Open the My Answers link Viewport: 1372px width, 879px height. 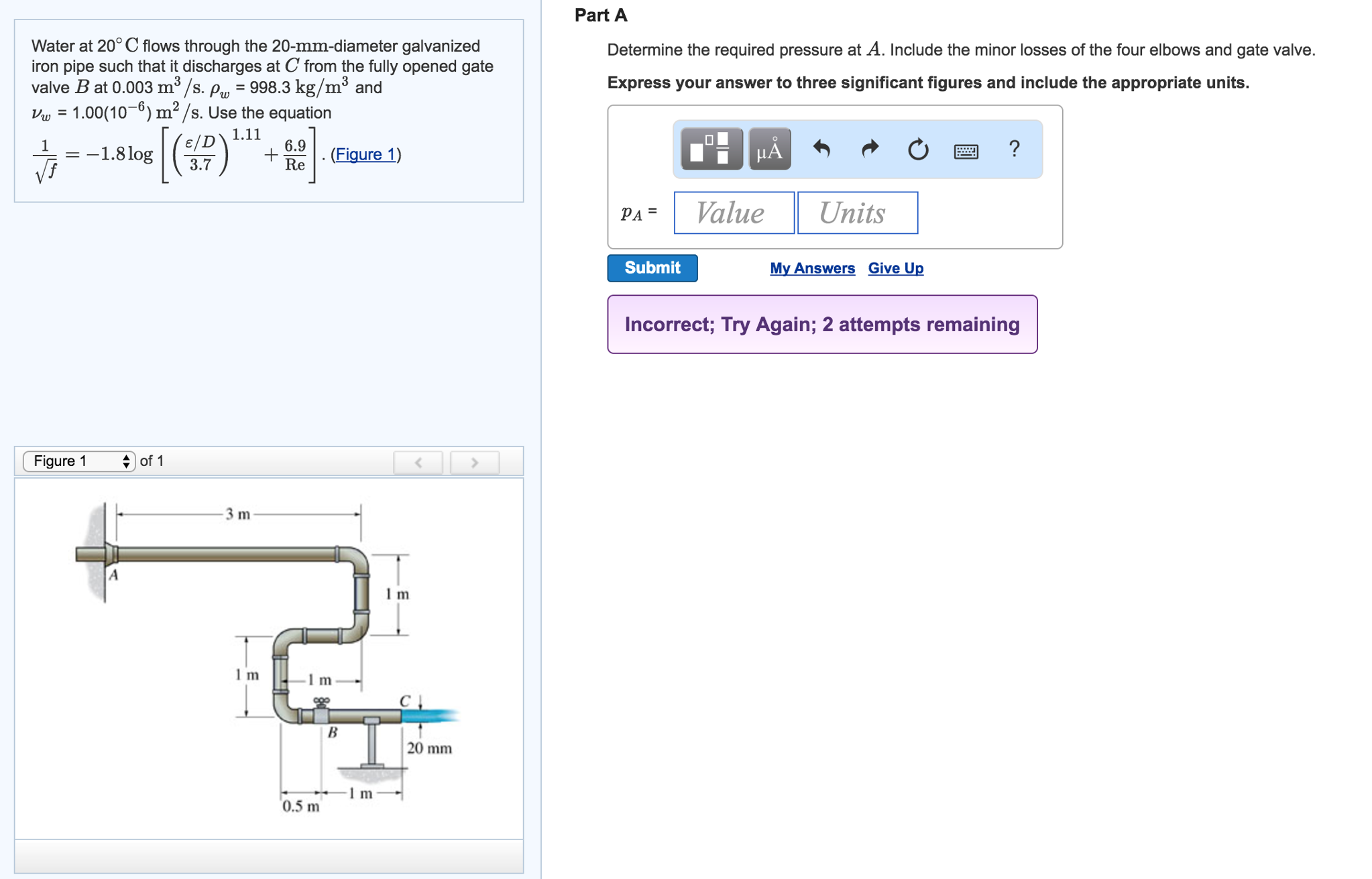coord(812,268)
